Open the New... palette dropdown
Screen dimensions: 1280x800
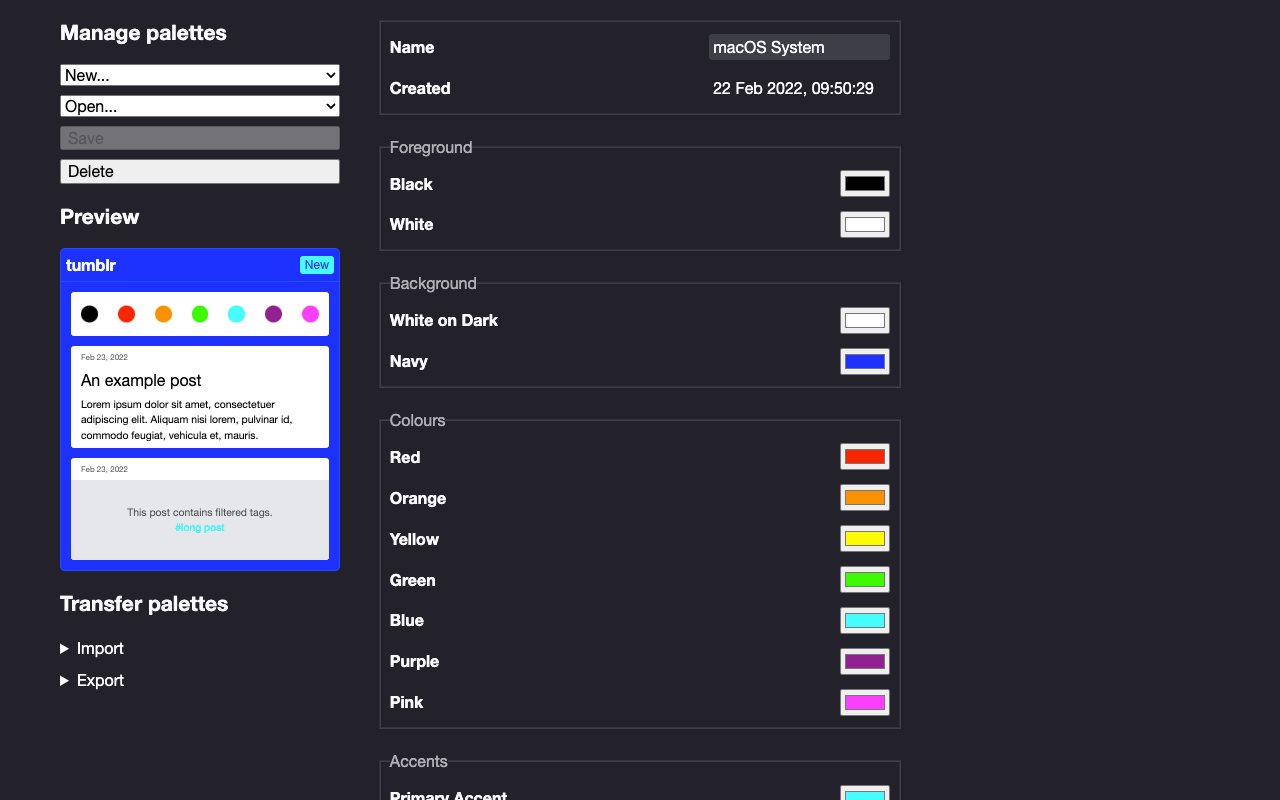point(200,75)
